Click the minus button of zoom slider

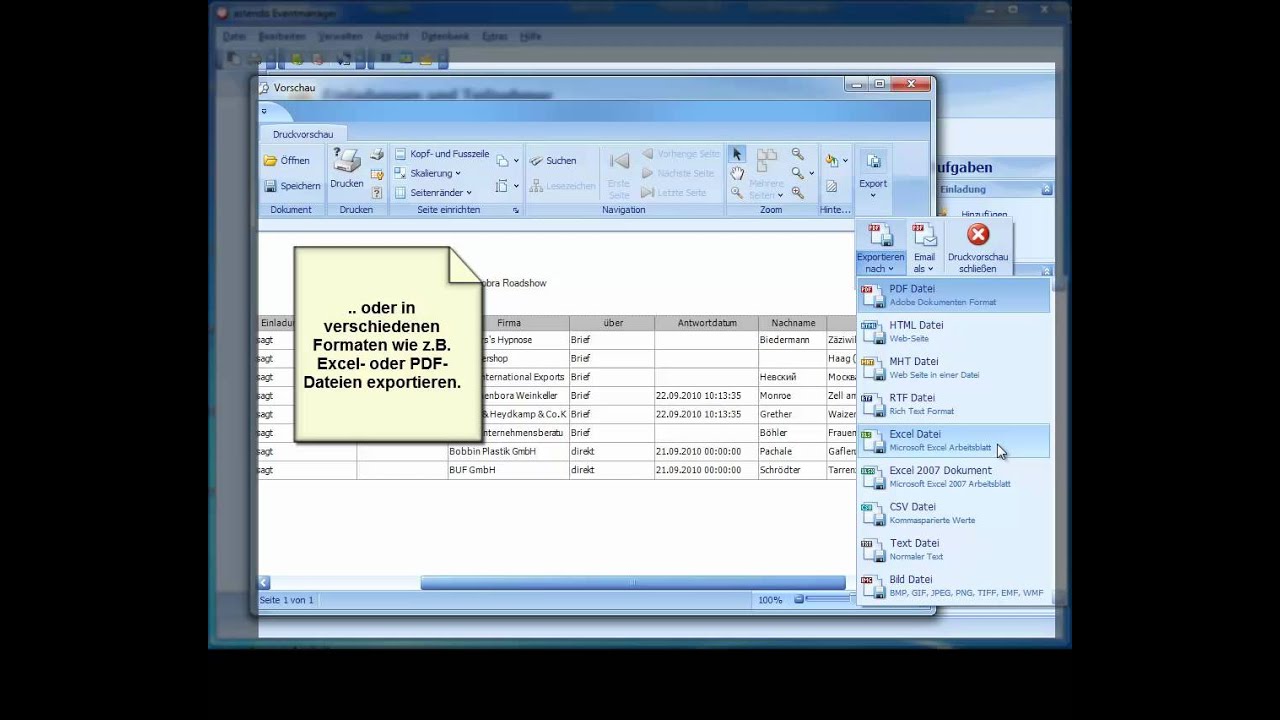[x=799, y=600]
